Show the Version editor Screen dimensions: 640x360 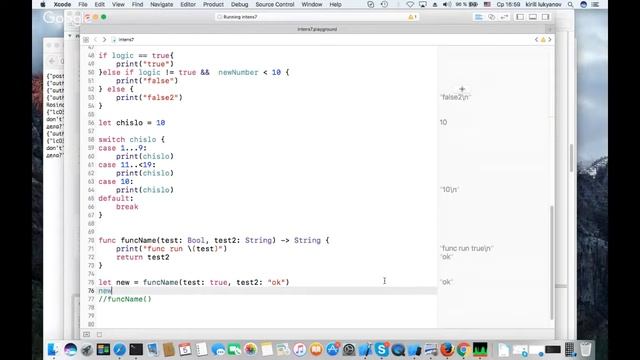[504, 17]
